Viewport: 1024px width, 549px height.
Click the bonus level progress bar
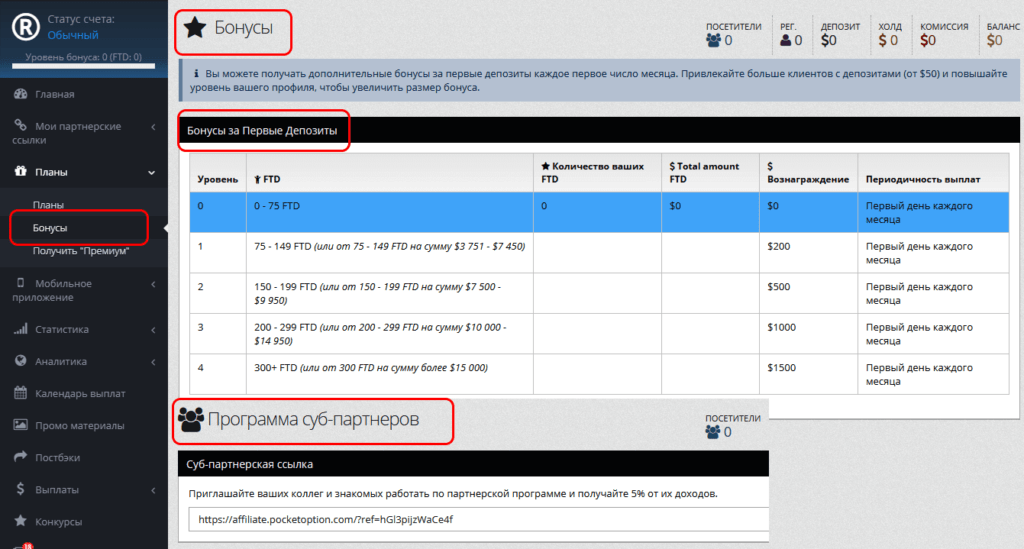click(84, 68)
